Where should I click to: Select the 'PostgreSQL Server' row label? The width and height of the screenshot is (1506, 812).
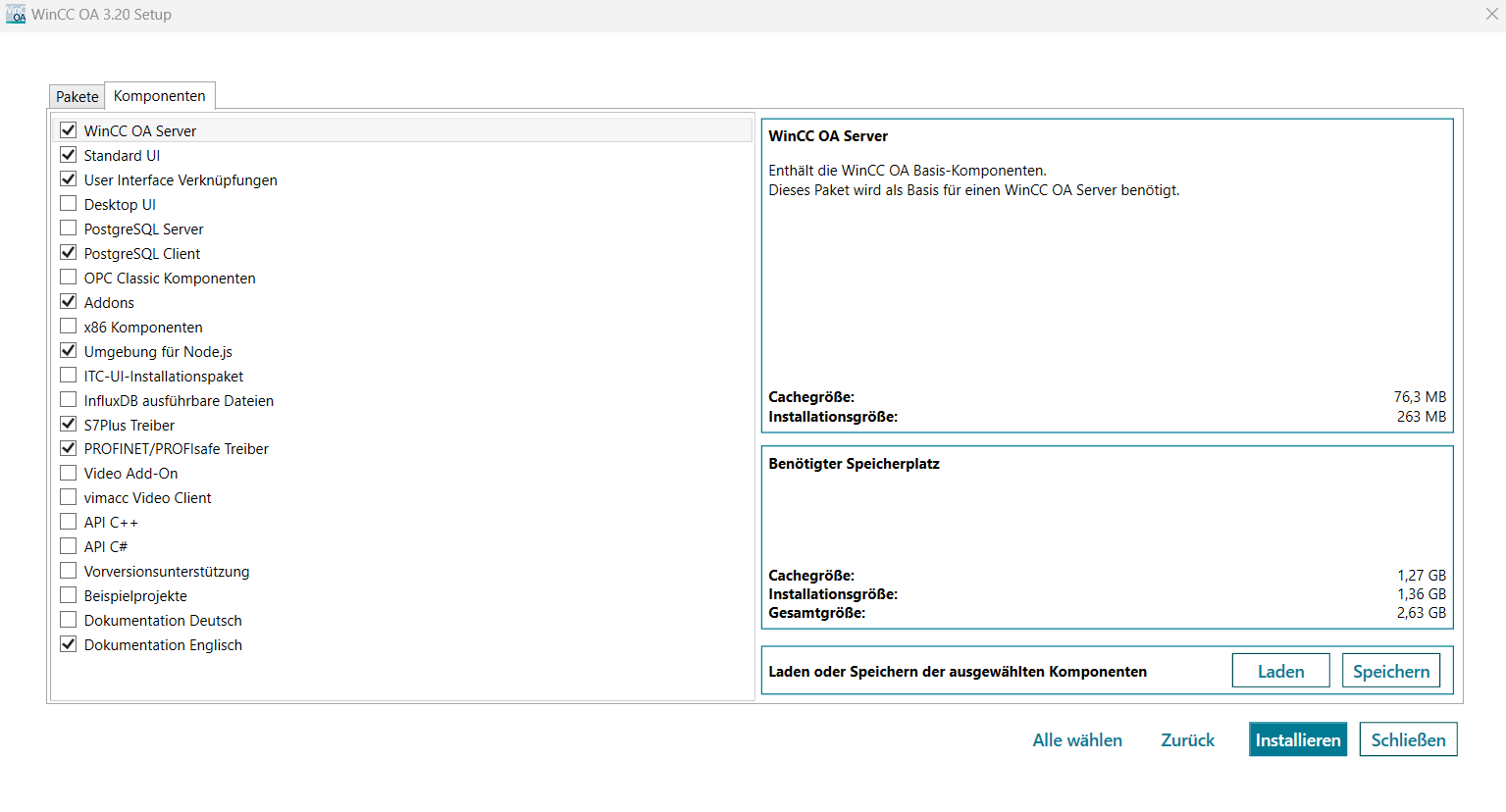coord(144,228)
